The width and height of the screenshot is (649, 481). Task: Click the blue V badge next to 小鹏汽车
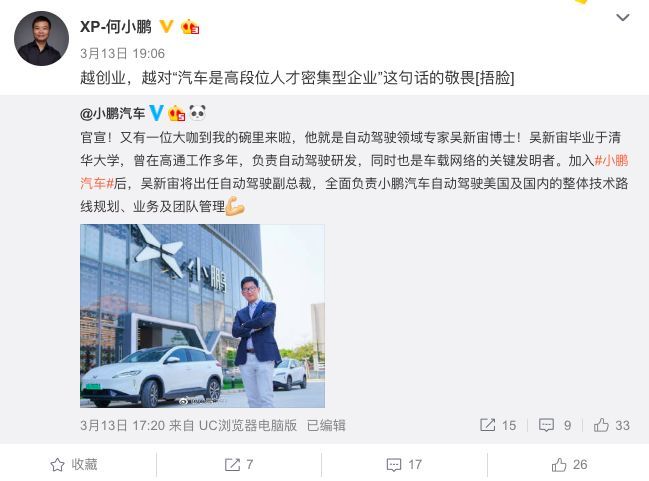click(156, 113)
